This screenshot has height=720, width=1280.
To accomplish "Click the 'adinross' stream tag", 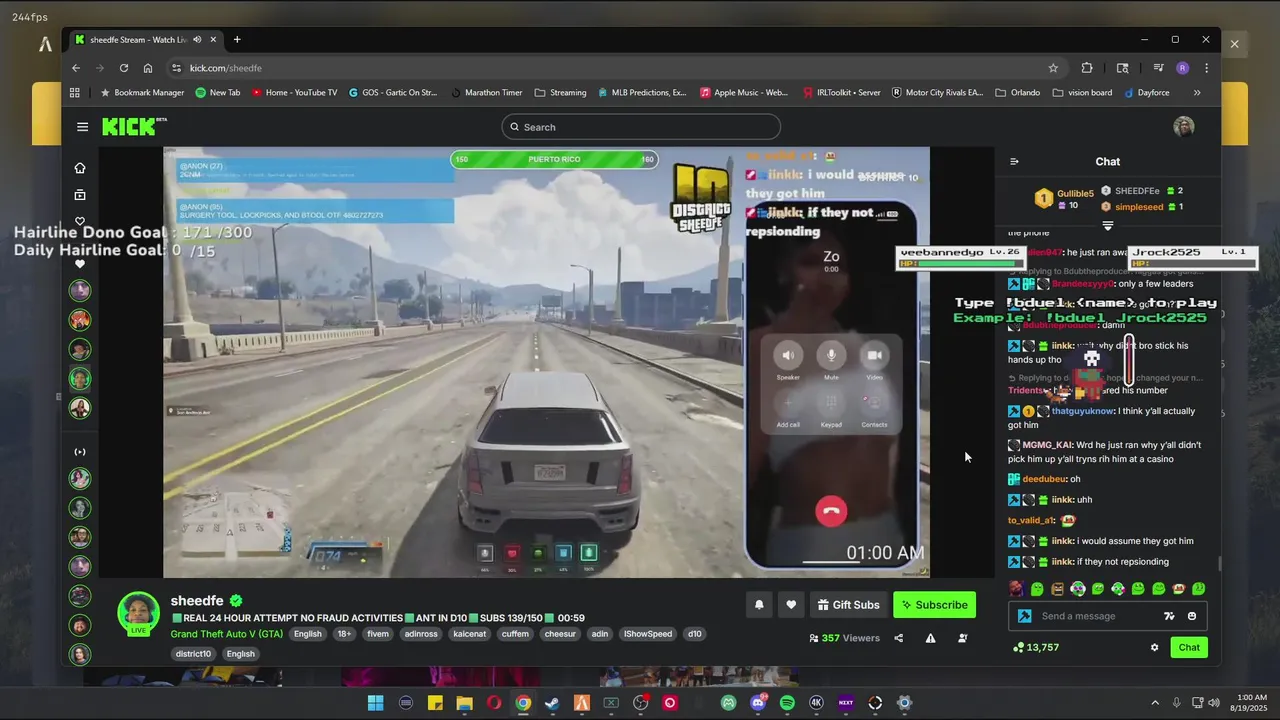I will click(x=421, y=634).
